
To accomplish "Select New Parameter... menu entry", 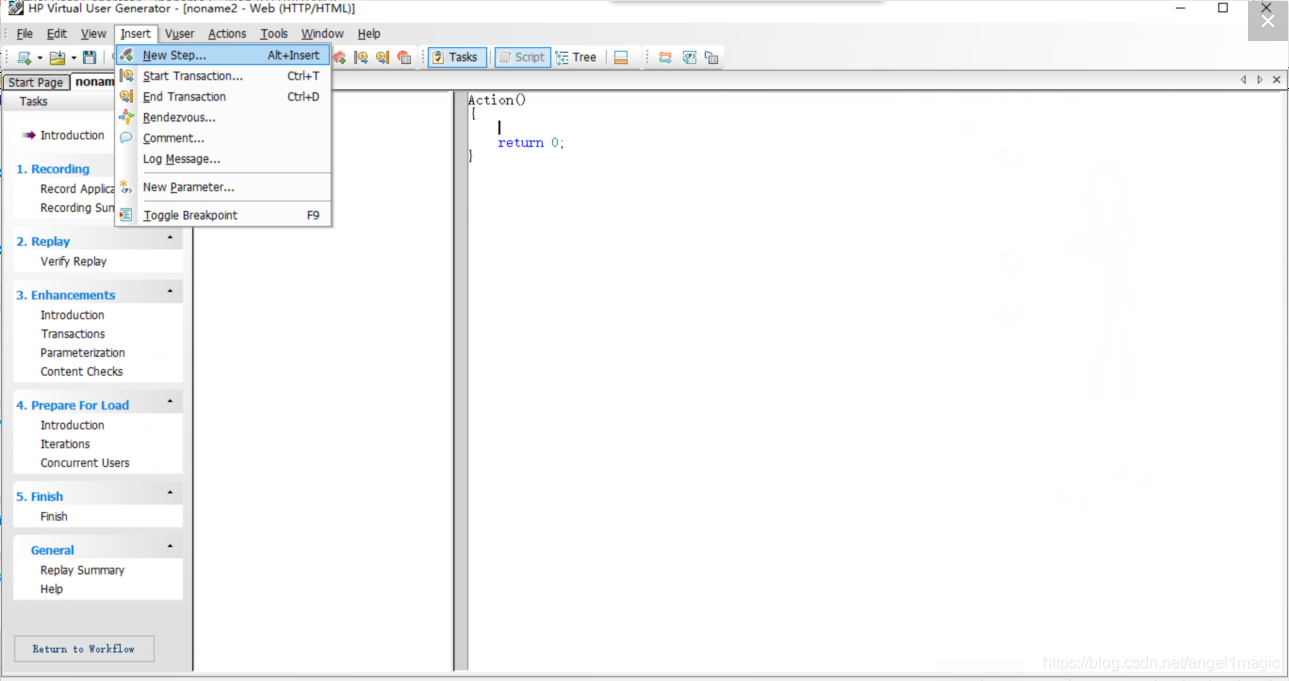I will [223, 187].
